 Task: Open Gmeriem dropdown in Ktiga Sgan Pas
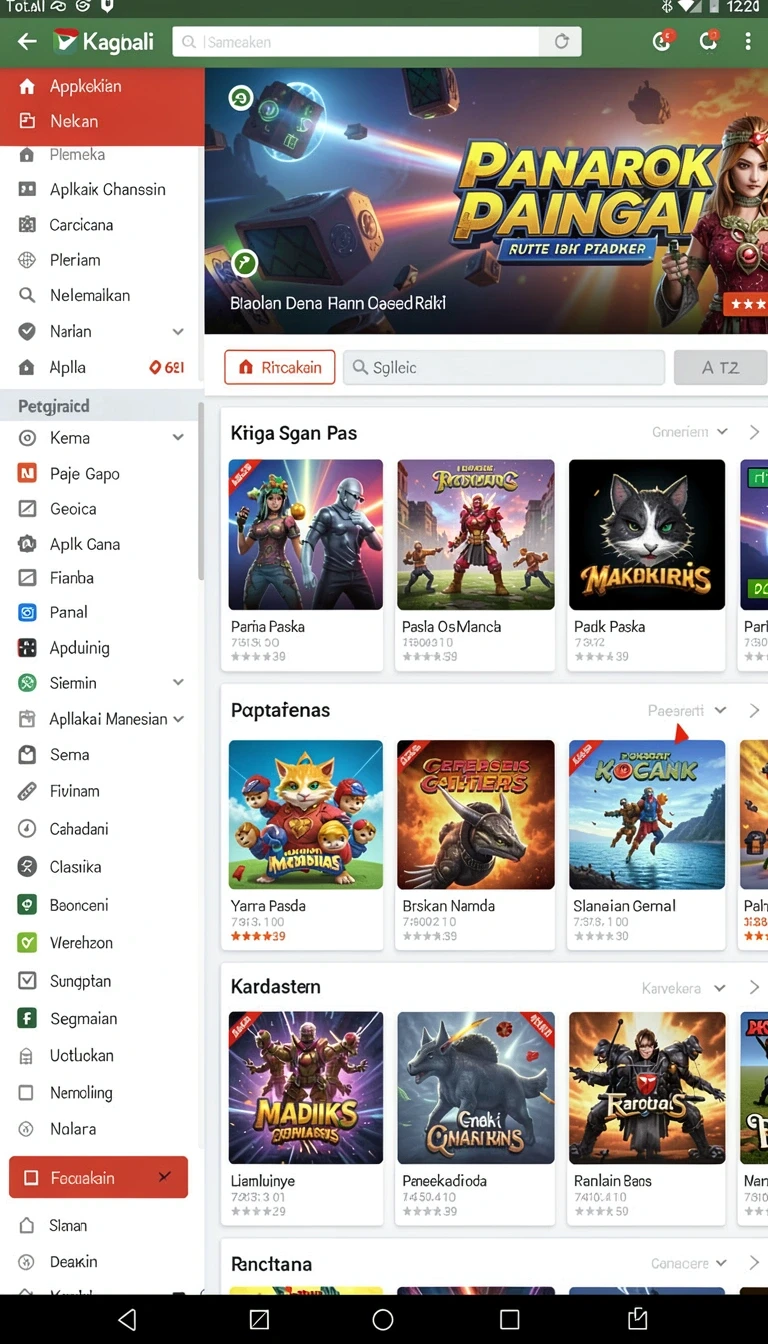[x=690, y=432]
